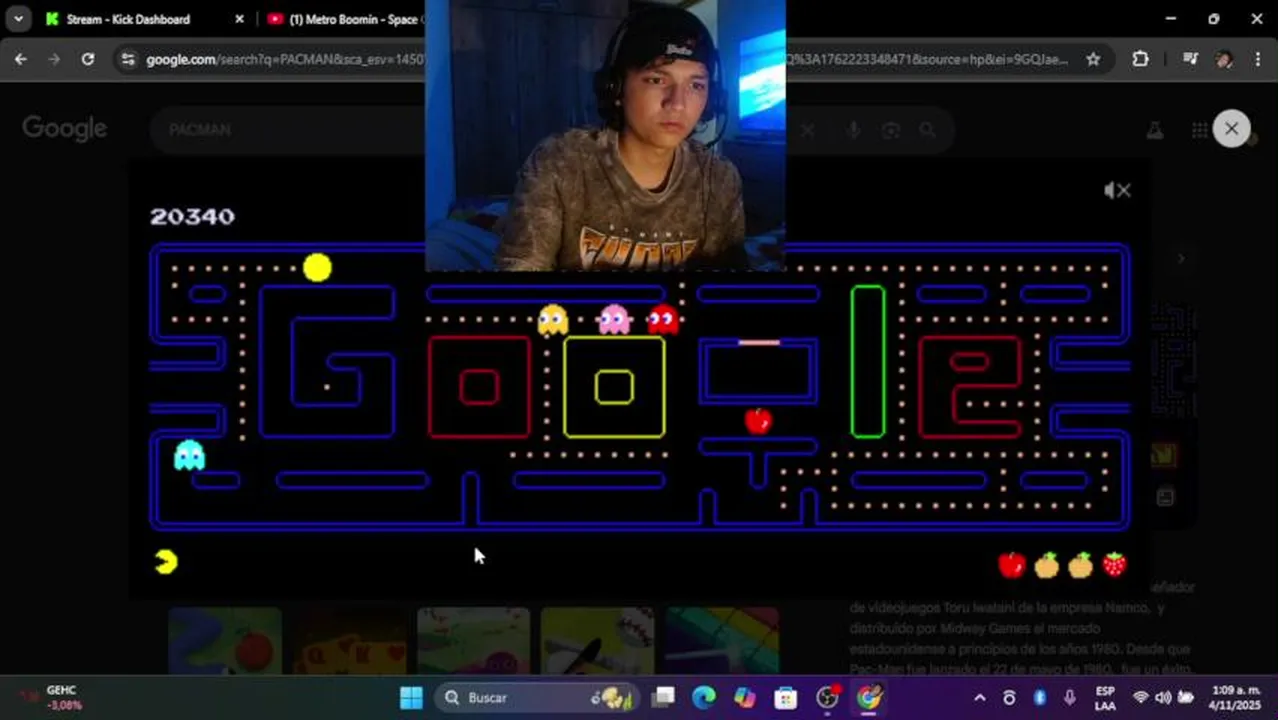Clear the Google search query
The height and width of the screenshot is (720, 1278).
click(x=808, y=130)
